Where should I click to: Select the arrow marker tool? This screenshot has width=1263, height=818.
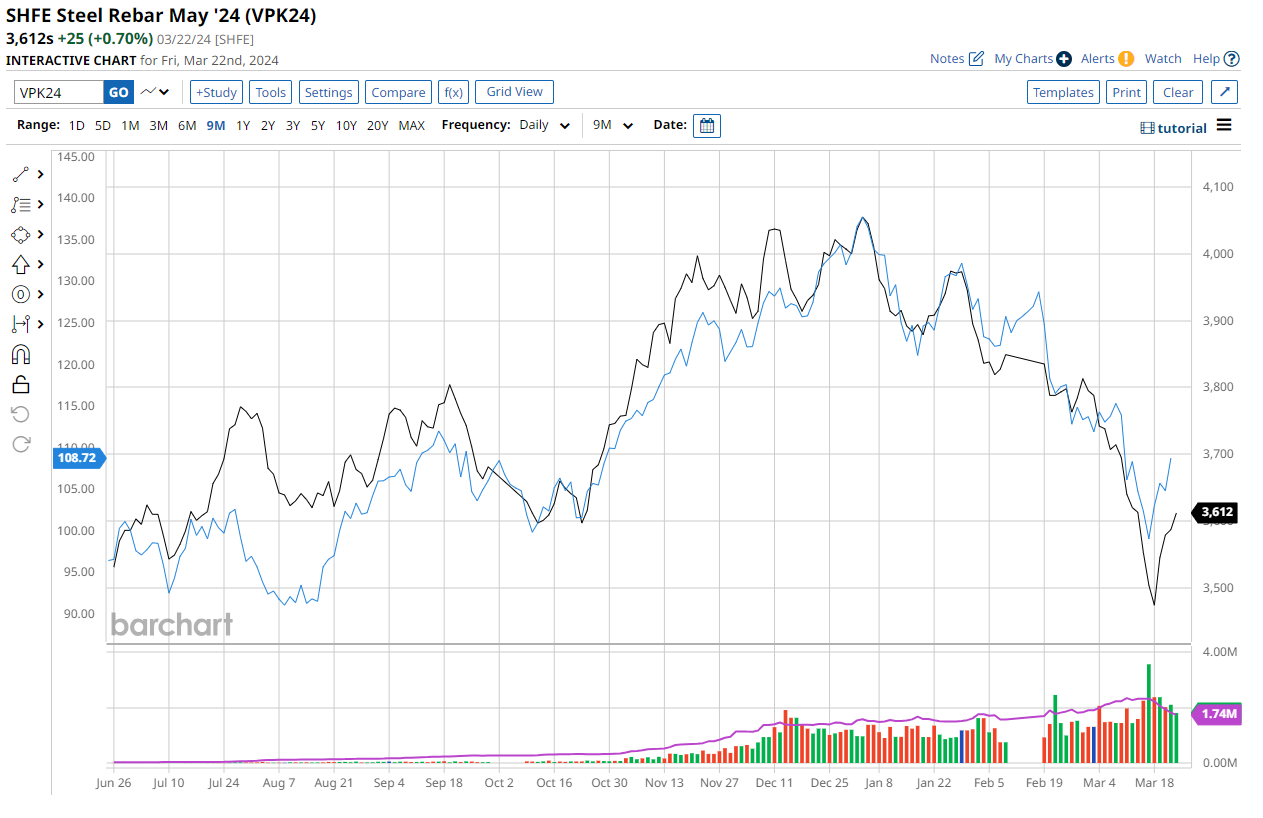pyautogui.click(x=21, y=264)
